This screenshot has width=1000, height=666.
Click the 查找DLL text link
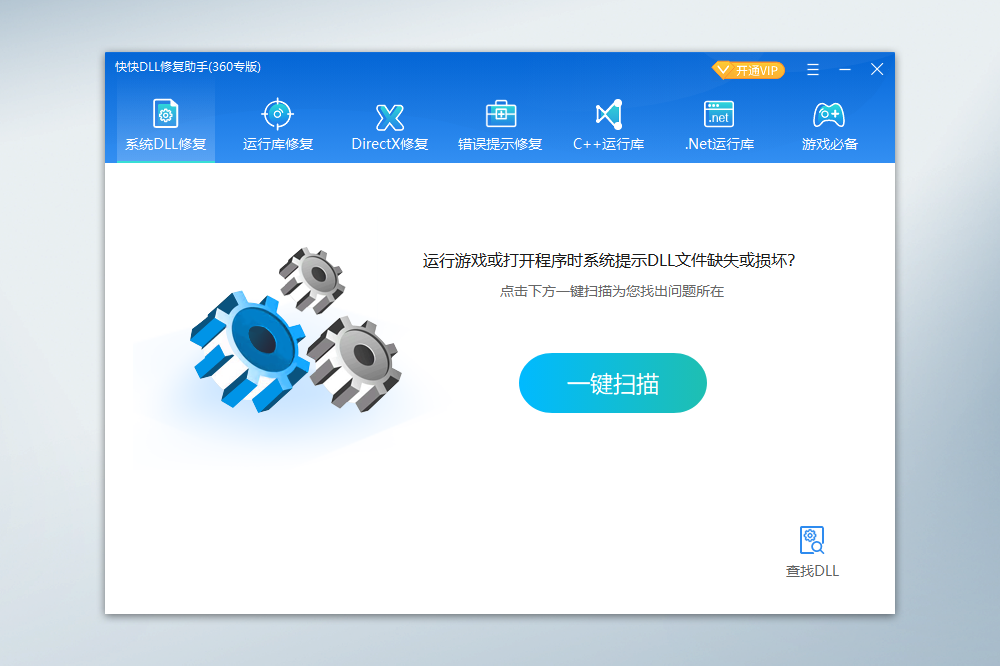coord(812,571)
